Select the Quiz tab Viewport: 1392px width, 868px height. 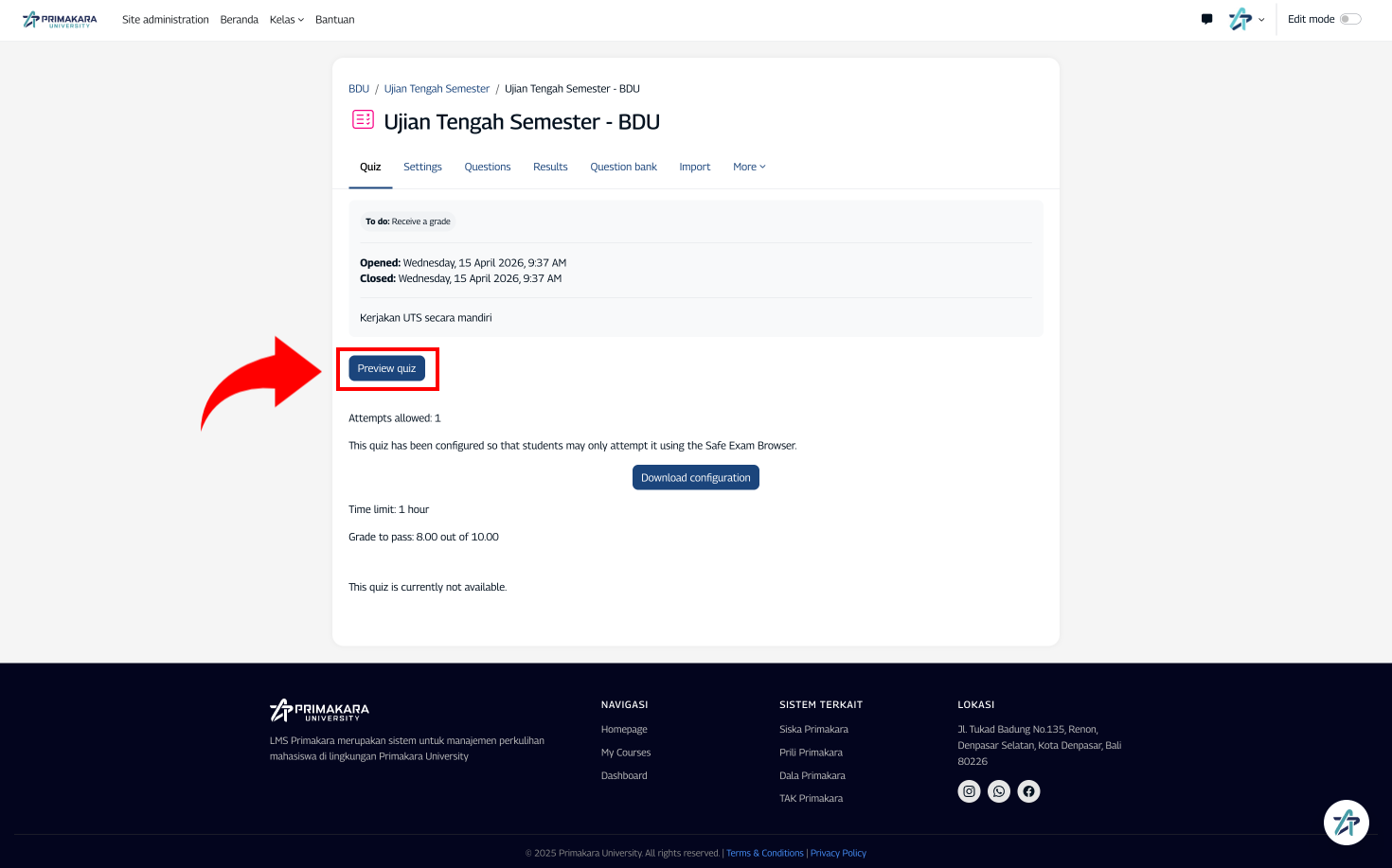pyautogui.click(x=370, y=167)
